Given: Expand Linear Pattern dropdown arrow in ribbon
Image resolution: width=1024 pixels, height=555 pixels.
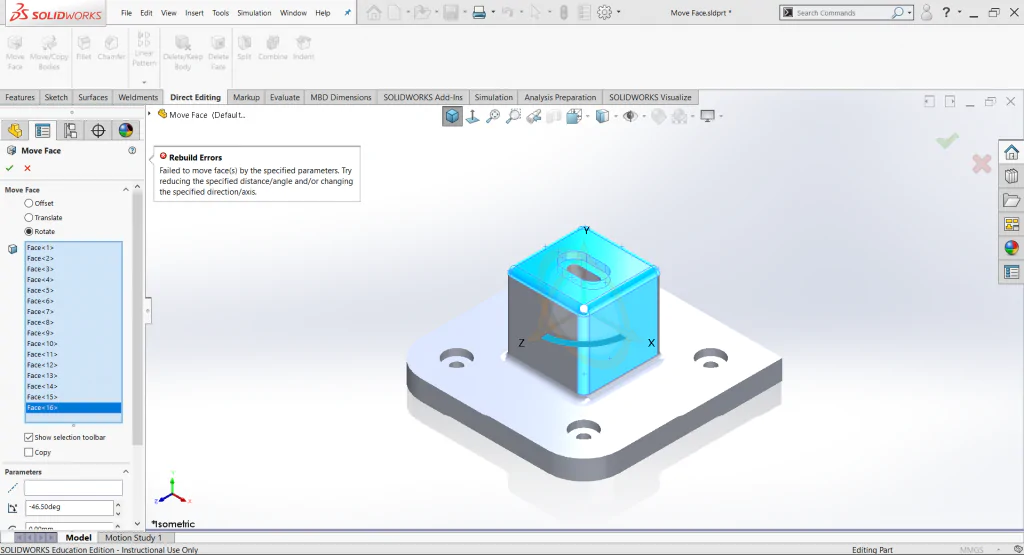Looking at the screenshot, I should click(x=144, y=82).
